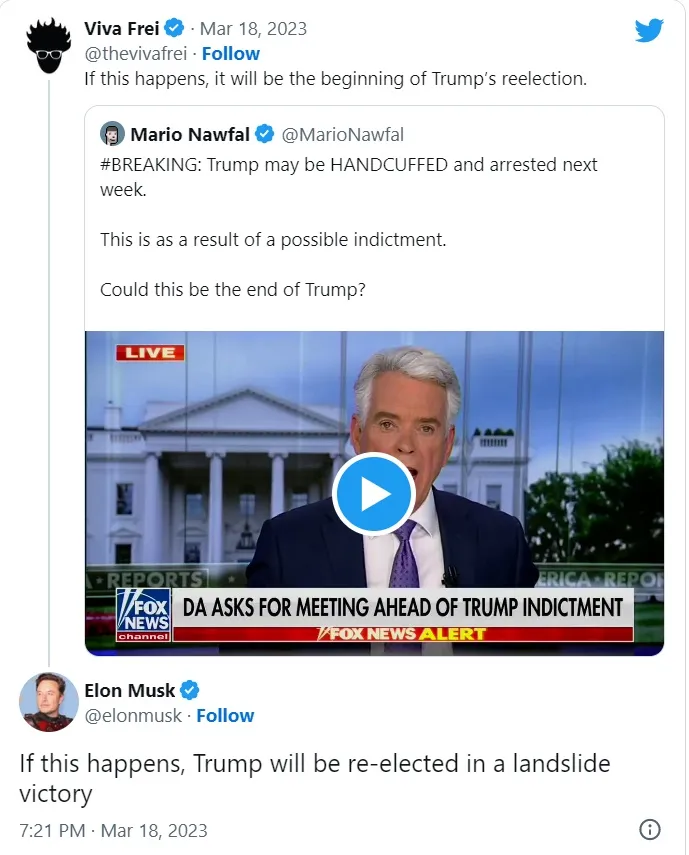Open Elon Musk's profile picture
689x855 pixels.
[48, 702]
